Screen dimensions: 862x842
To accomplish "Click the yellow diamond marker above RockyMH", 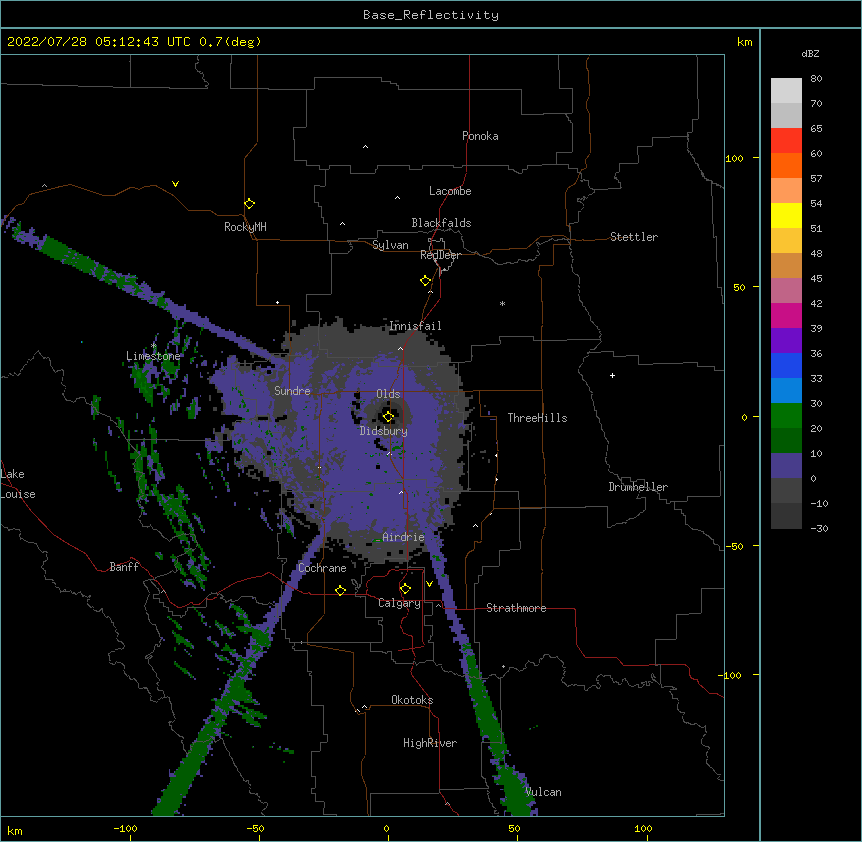I will 249,204.
